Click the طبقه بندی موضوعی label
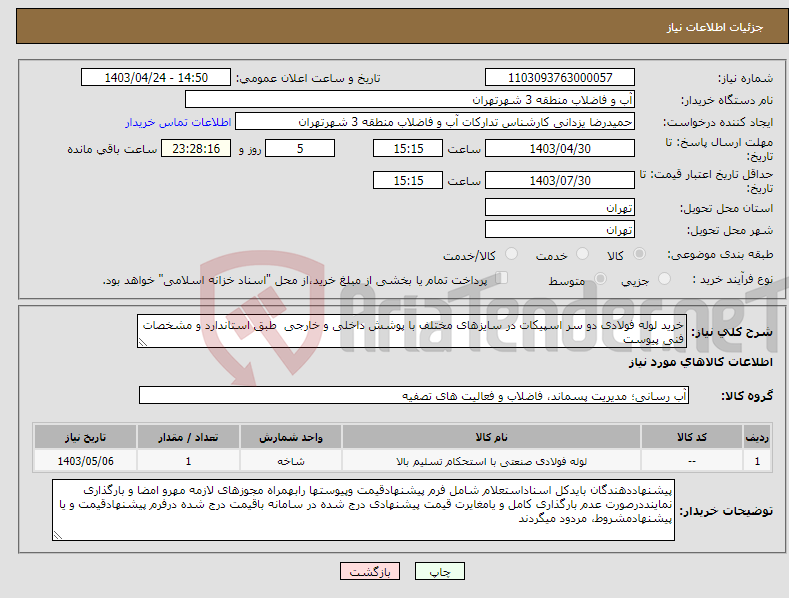 pos(720,255)
